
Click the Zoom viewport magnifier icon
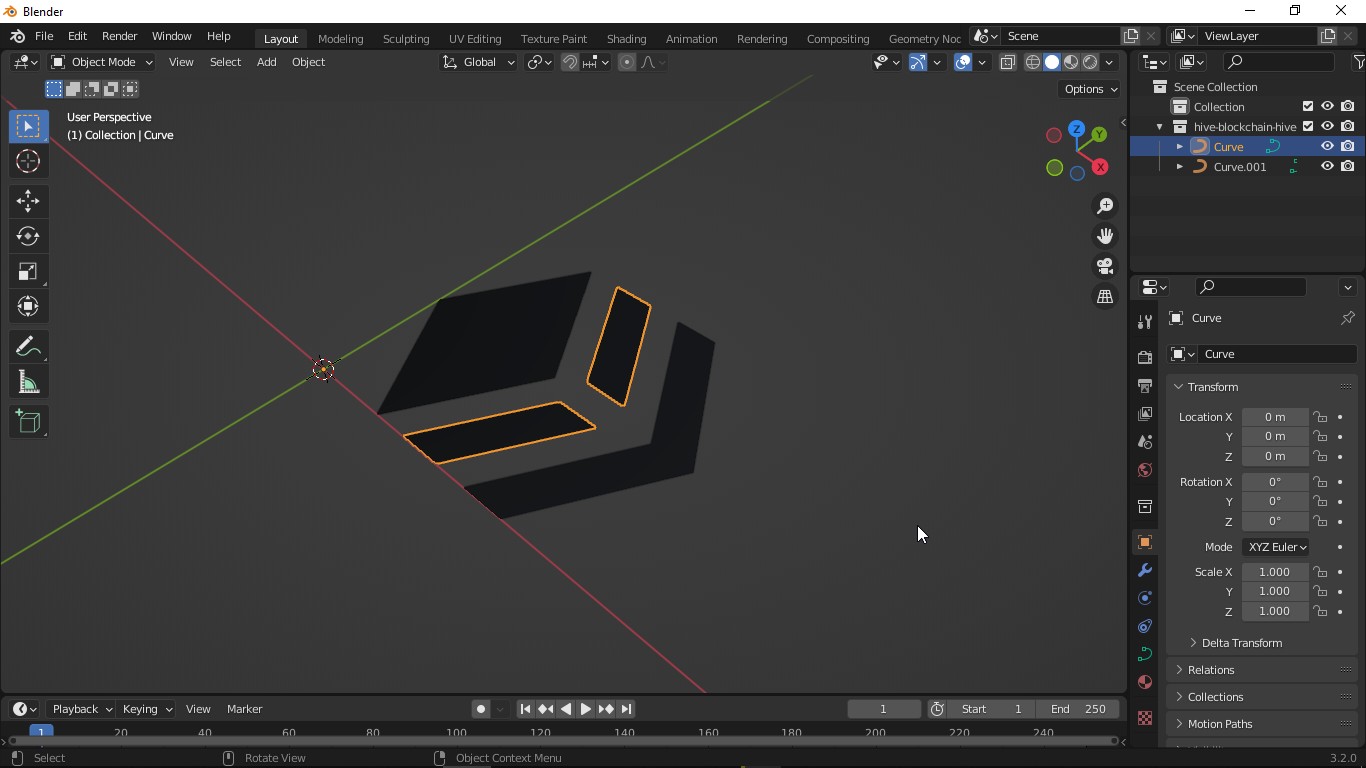(x=1105, y=206)
